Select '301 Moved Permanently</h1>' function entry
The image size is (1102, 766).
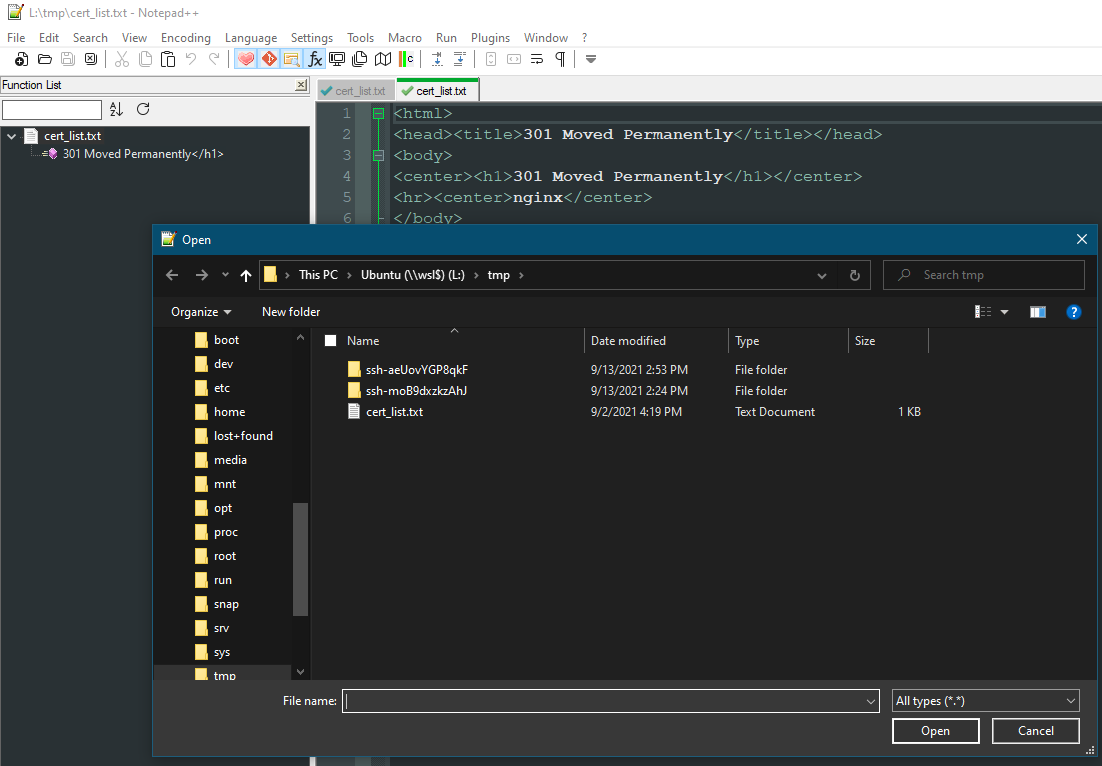pos(143,154)
